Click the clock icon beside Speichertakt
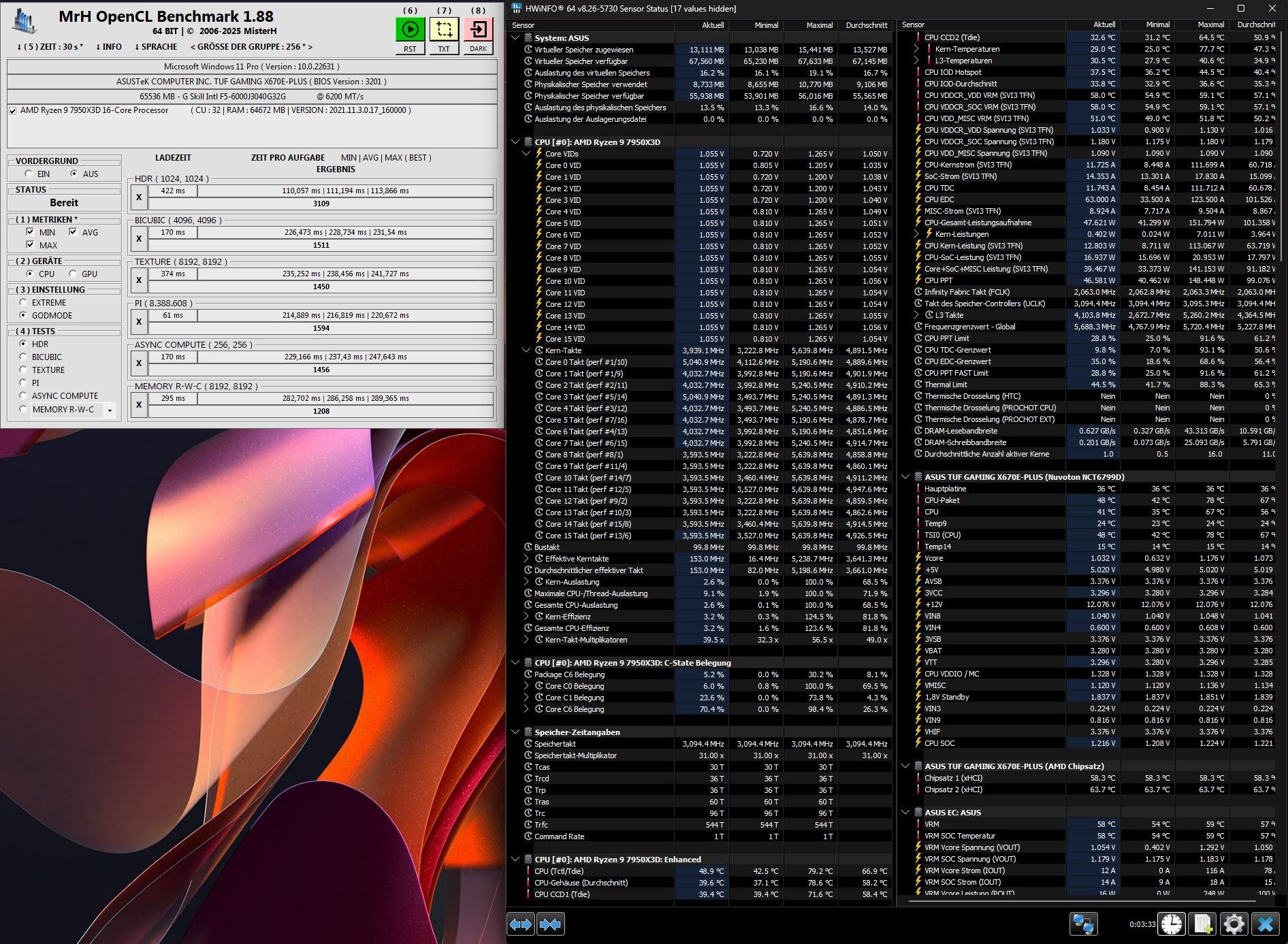 (528, 744)
